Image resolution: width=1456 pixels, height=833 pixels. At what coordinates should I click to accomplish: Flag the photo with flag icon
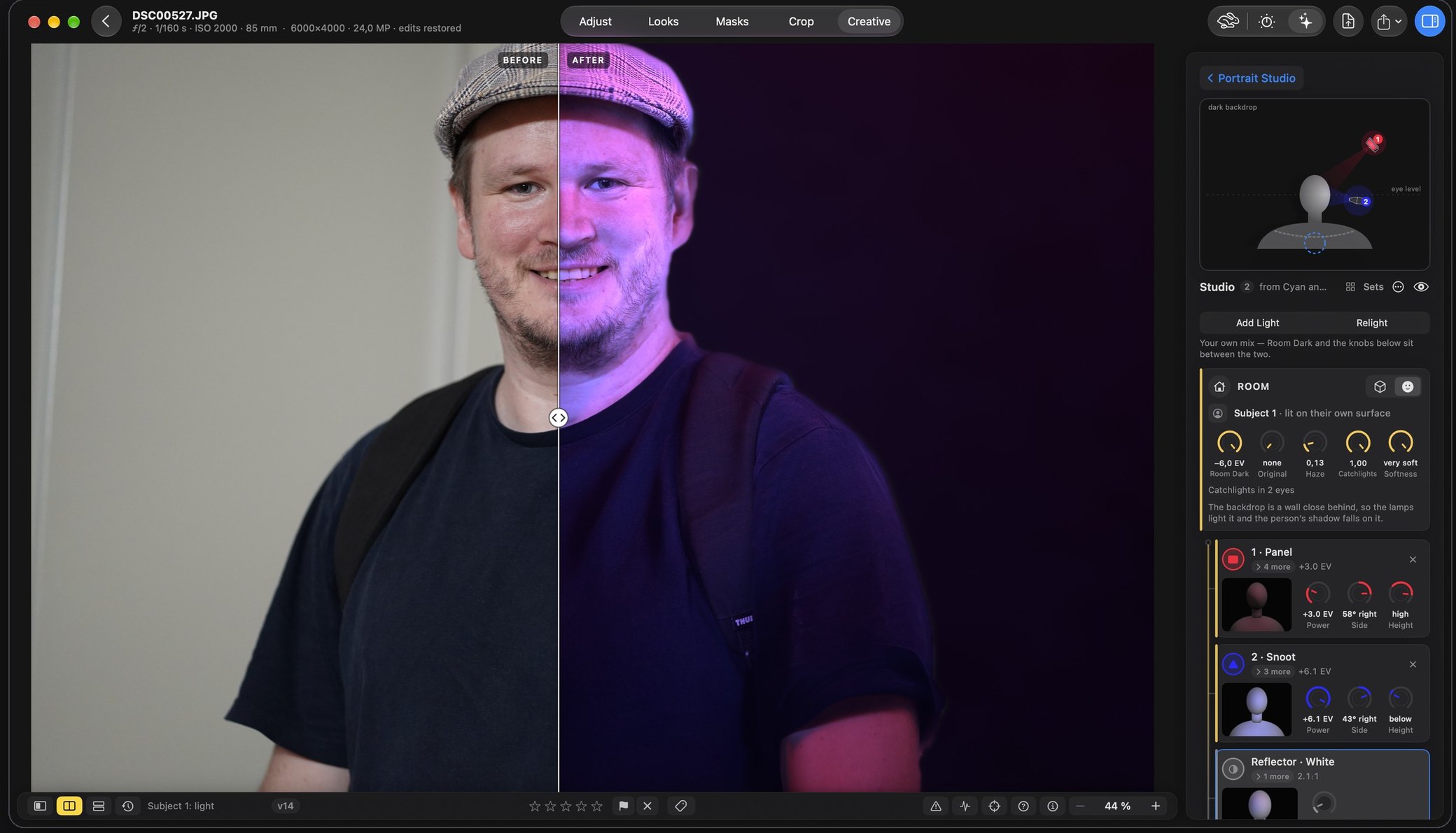623,806
